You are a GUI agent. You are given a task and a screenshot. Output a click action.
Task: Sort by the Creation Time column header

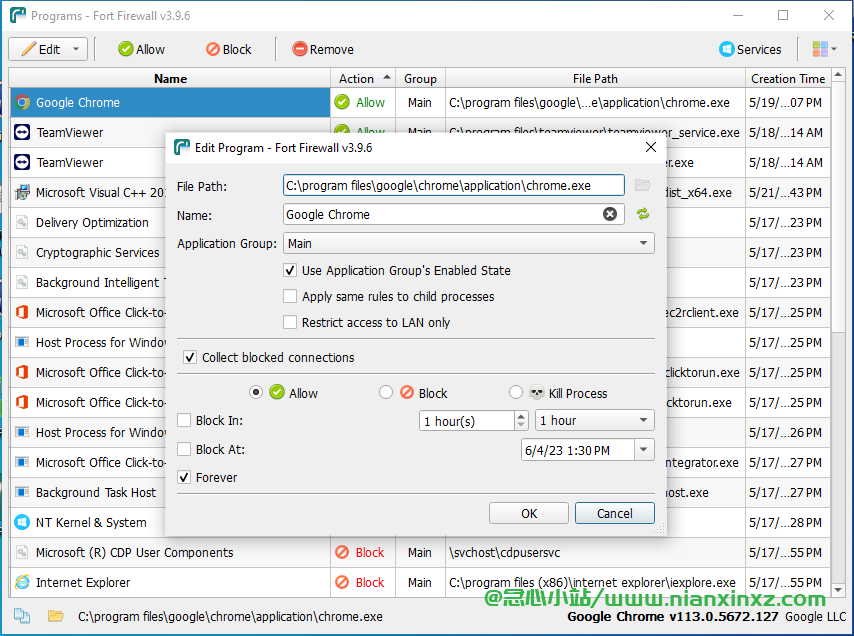788,79
